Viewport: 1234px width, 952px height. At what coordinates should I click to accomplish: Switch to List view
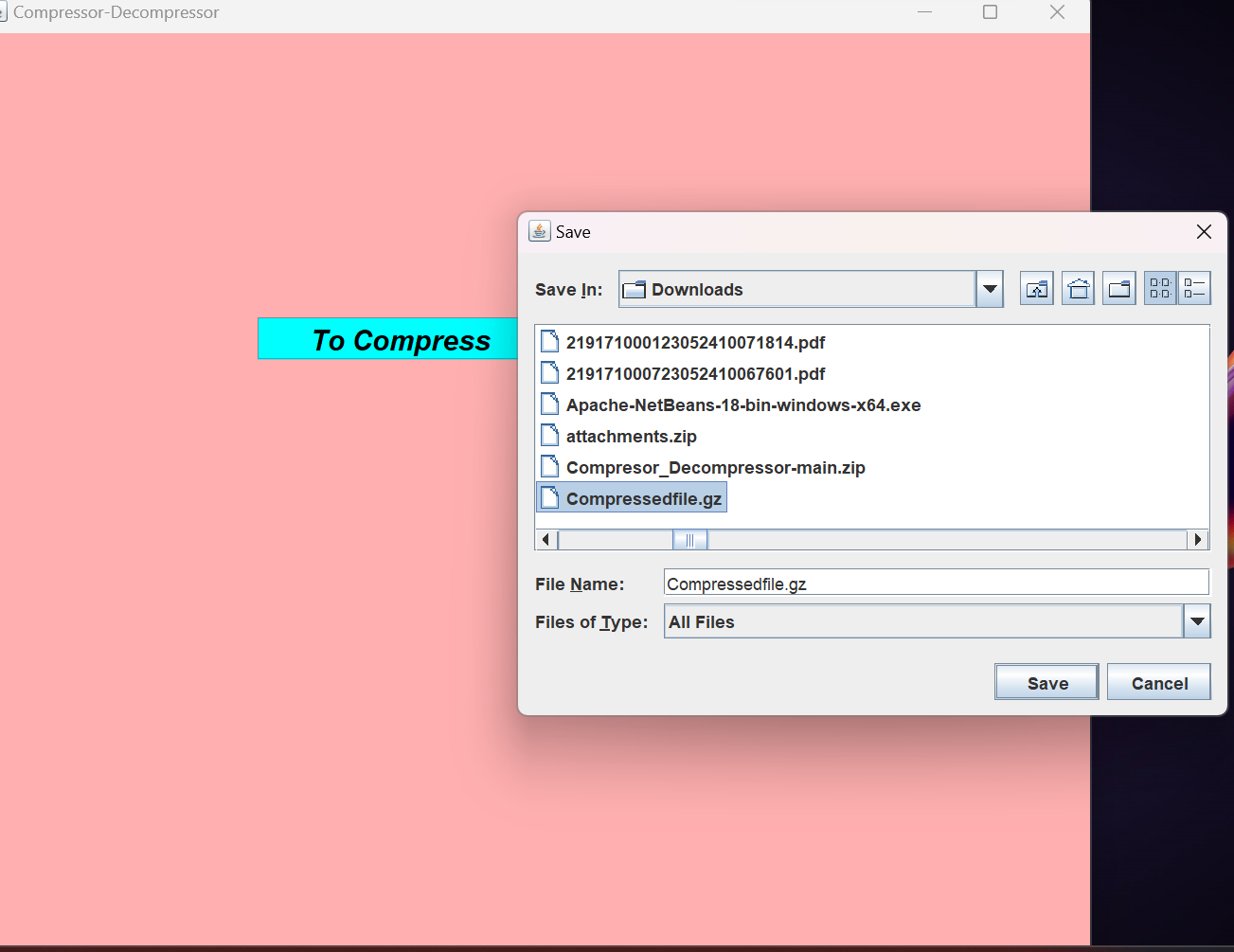tap(1159, 288)
